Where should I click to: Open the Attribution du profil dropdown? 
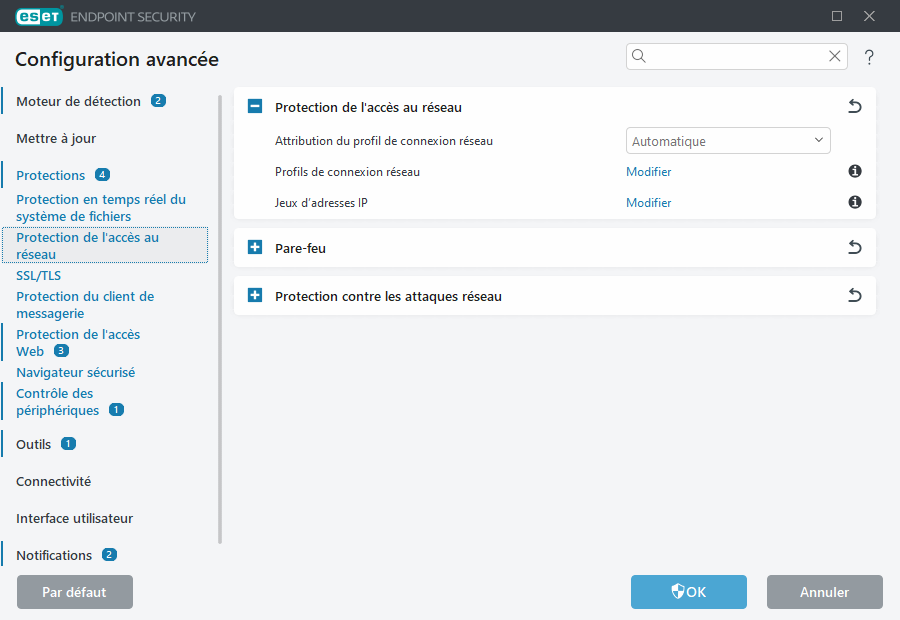pyautogui.click(x=728, y=140)
